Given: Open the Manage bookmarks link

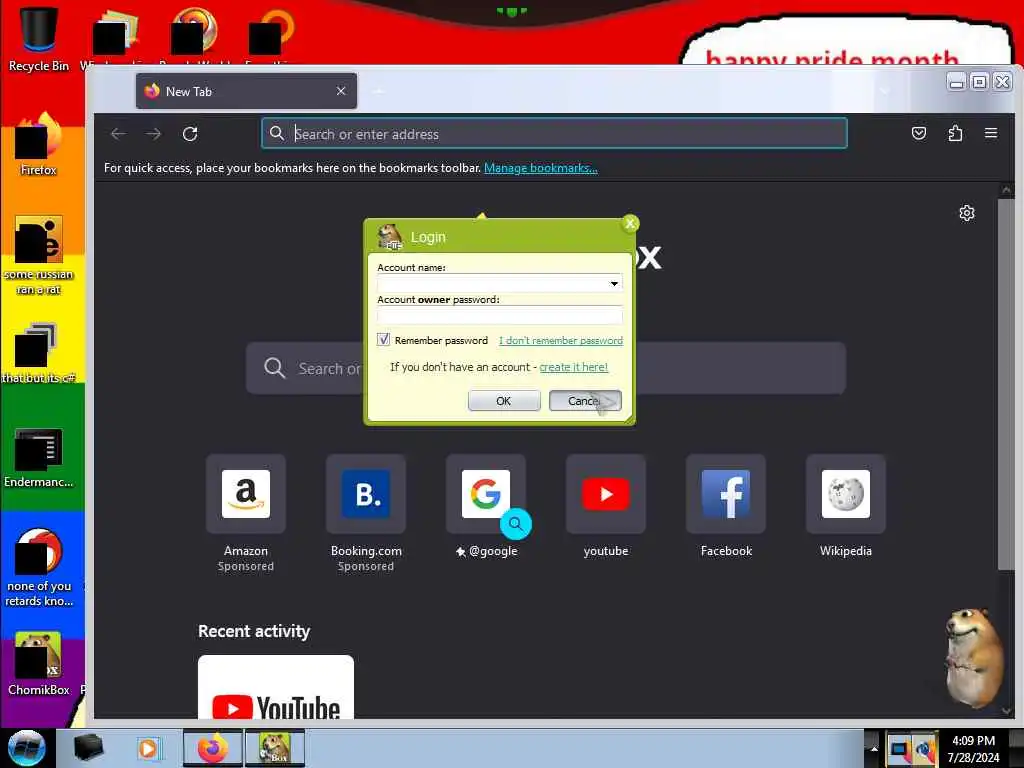Looking at the screenshot, I should click(541, 168).
